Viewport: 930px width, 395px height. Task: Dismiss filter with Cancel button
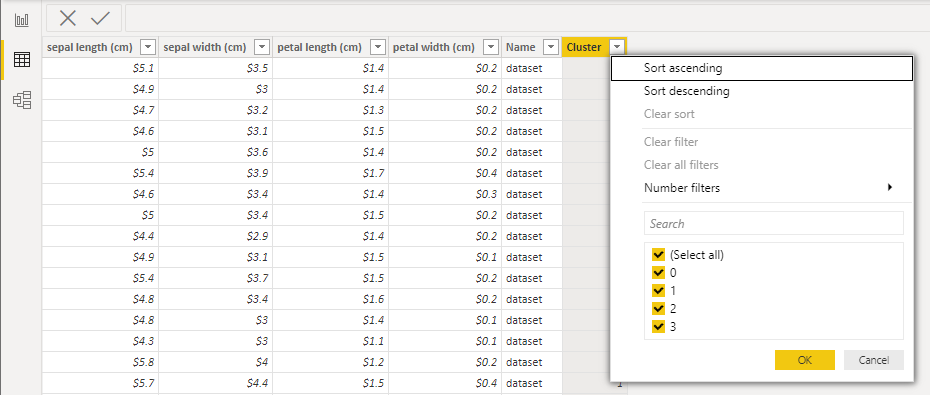874,360
